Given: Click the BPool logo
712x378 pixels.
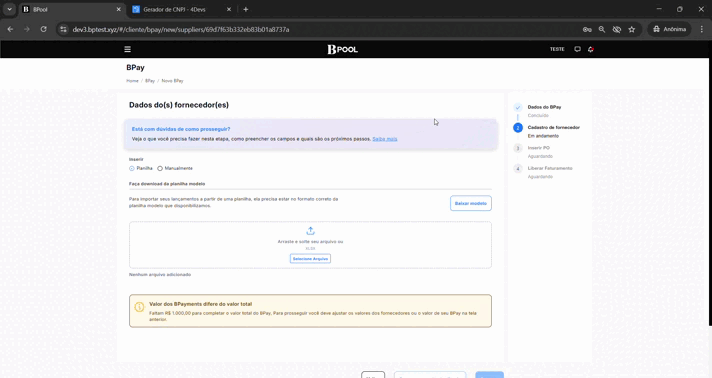Looking at the screenshot, I should [342, 49].
